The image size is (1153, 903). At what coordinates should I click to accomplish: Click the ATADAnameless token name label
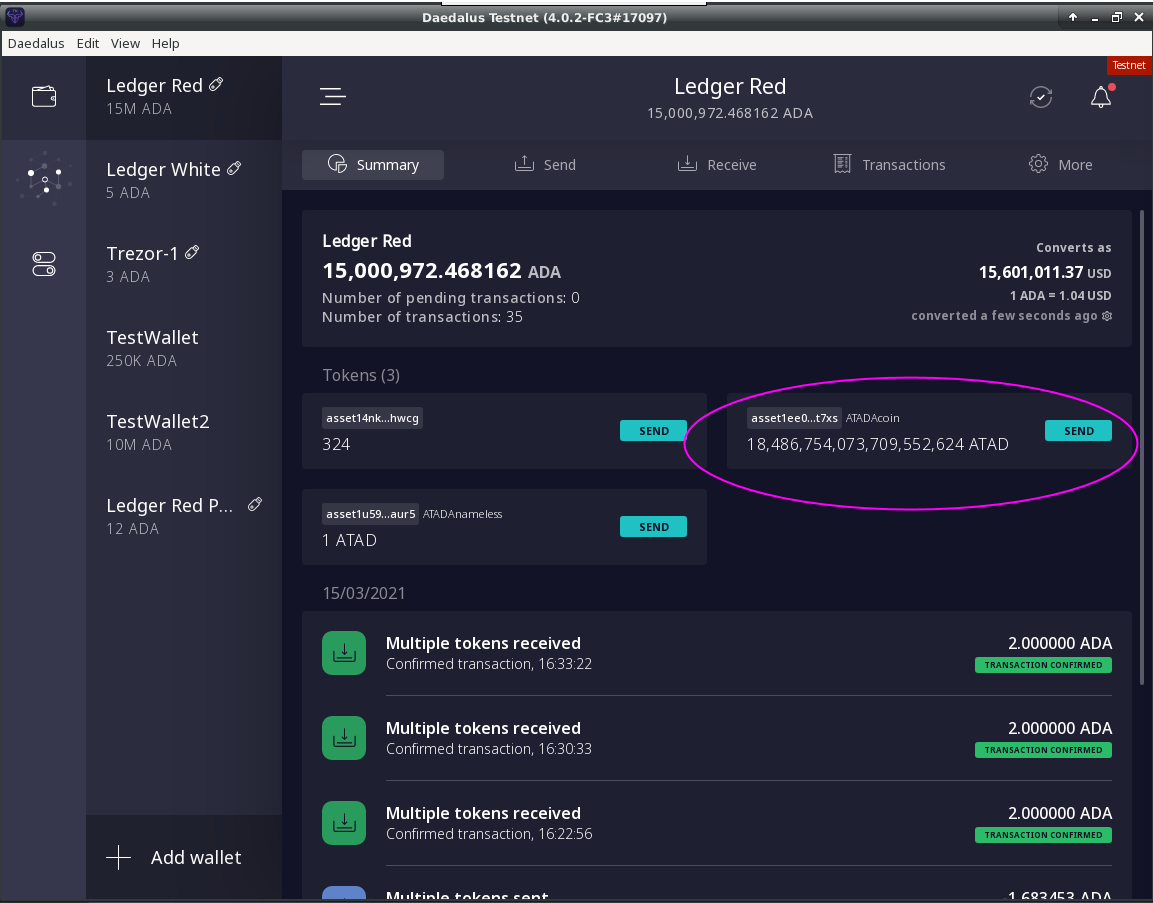pyautogui.click(x=463, y=514)
